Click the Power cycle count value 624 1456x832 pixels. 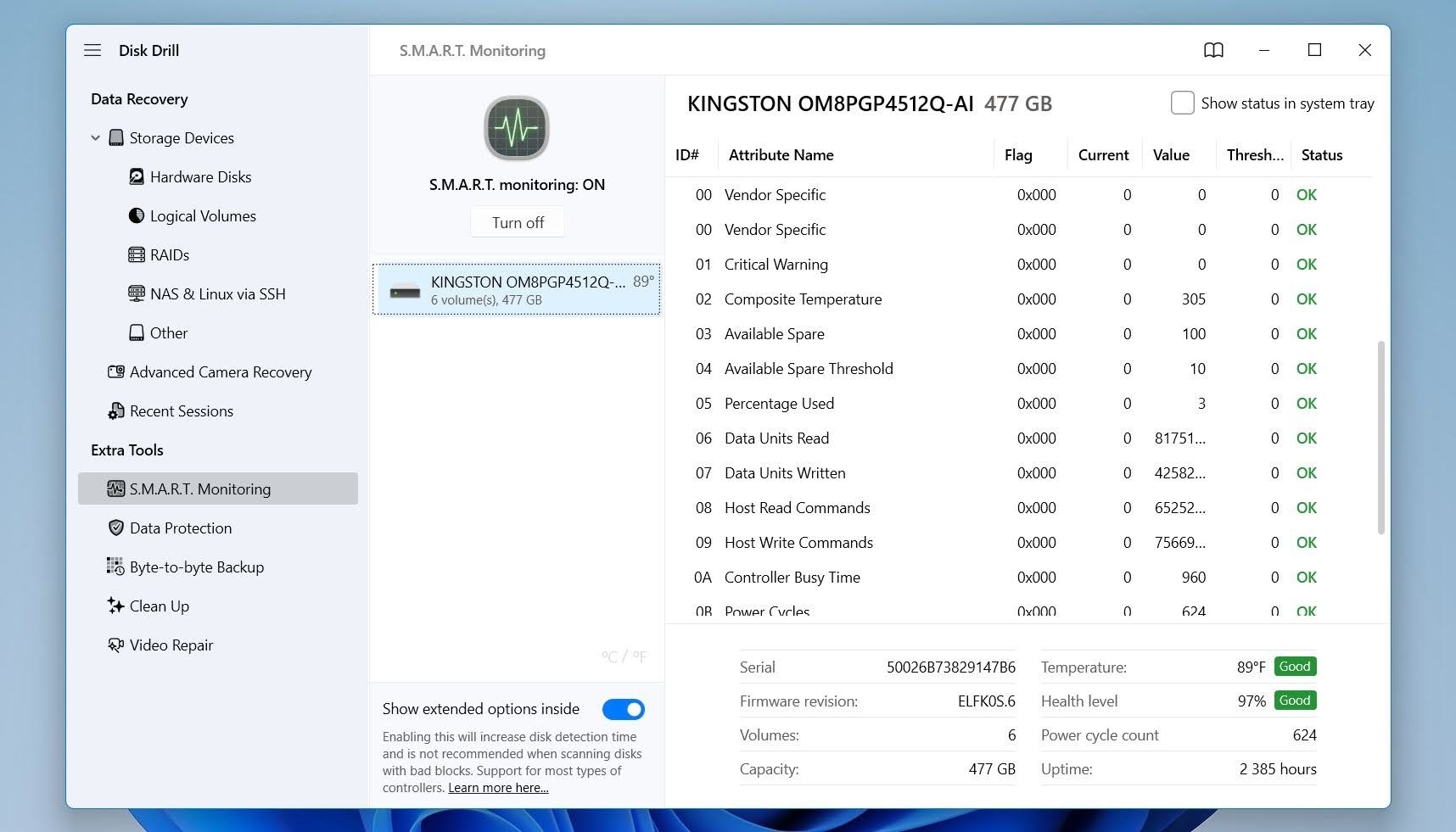pos(1305,735)
